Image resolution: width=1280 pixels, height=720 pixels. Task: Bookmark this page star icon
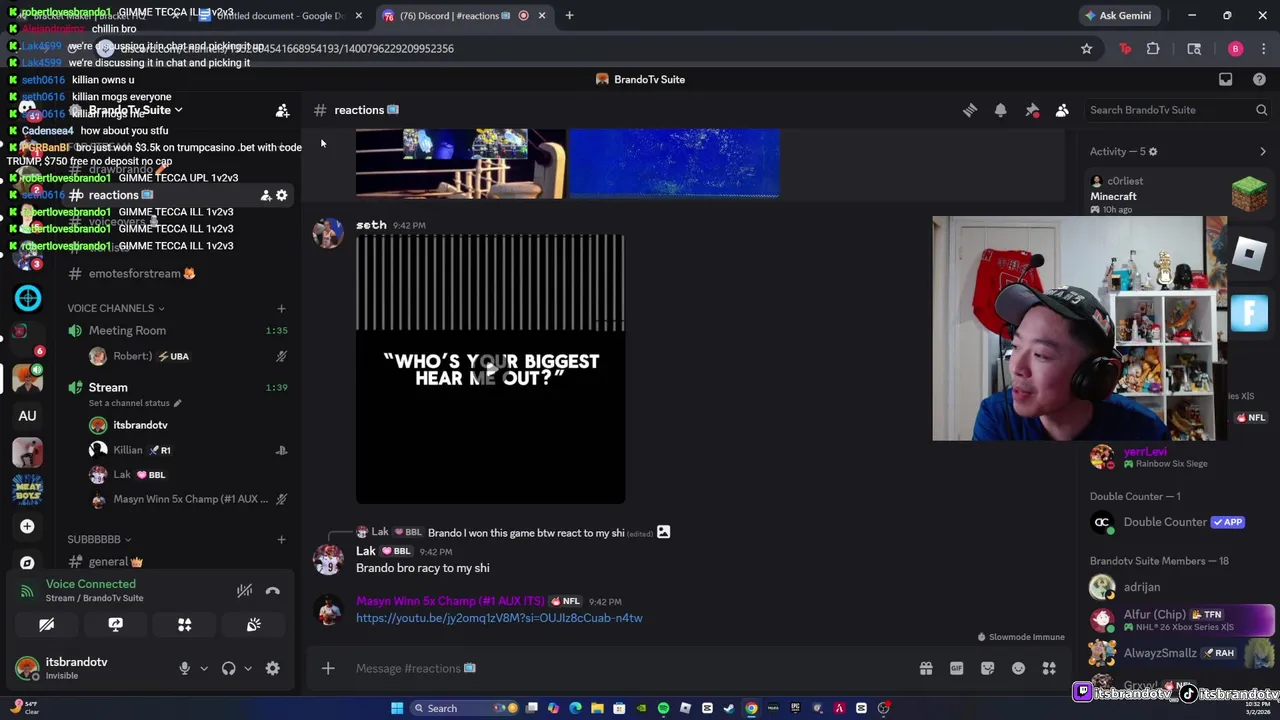point(1086,48)
